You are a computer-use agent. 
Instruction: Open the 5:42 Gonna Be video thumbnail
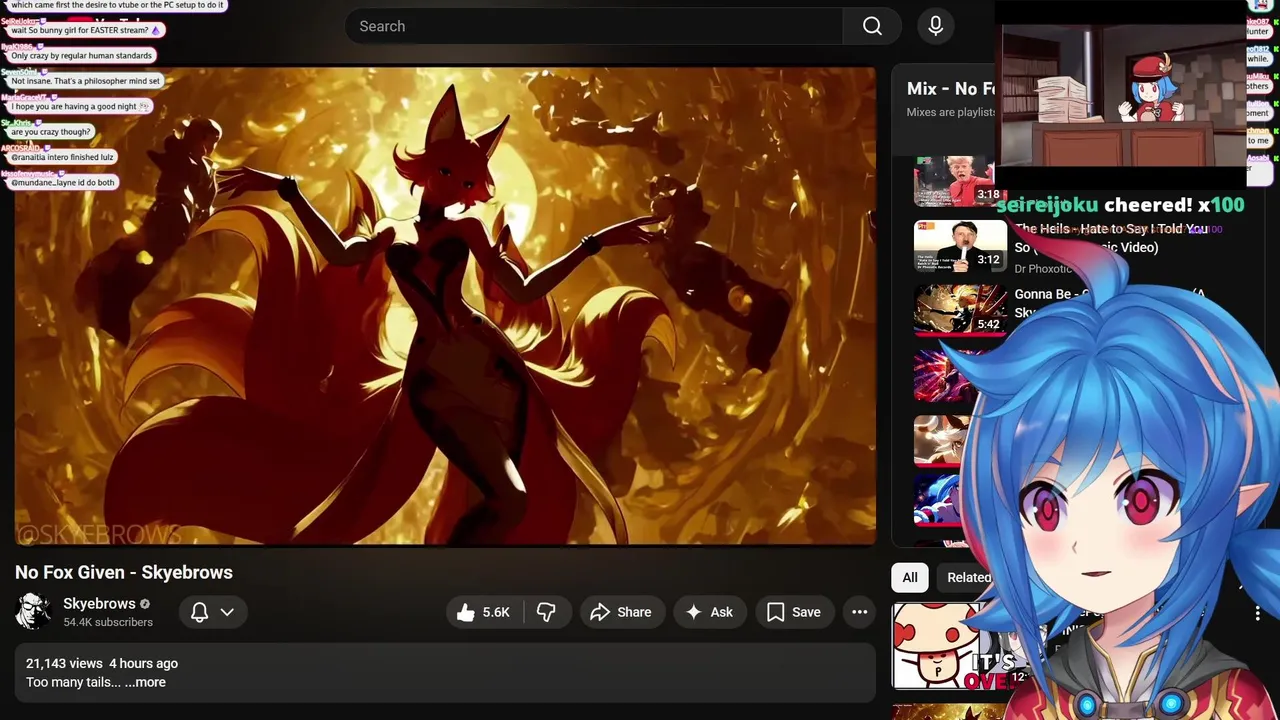[960, 310]
